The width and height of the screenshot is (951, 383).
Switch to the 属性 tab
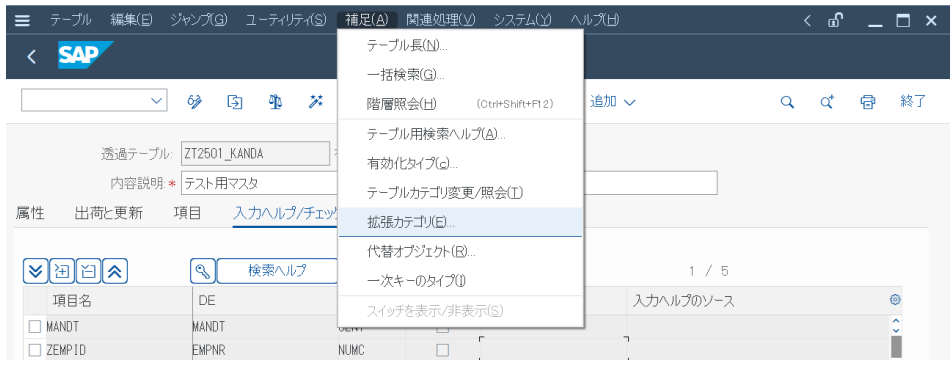[x=30, y=213]
